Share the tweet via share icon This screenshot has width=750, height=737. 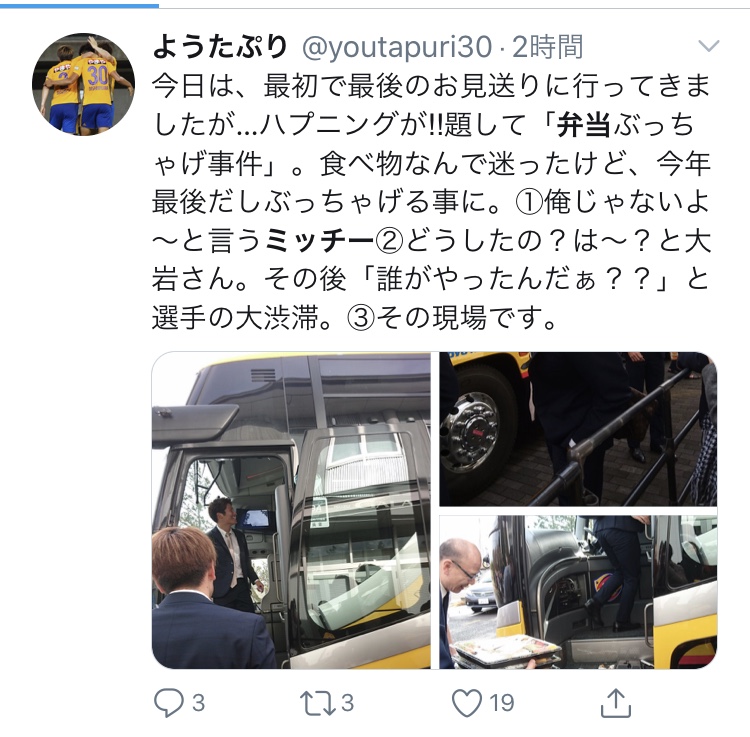(616, 703)
